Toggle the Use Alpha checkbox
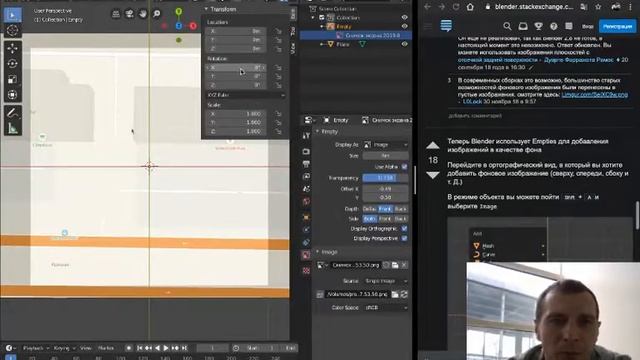Viewport: 640px width, 360px height. [x=404, y=167]
